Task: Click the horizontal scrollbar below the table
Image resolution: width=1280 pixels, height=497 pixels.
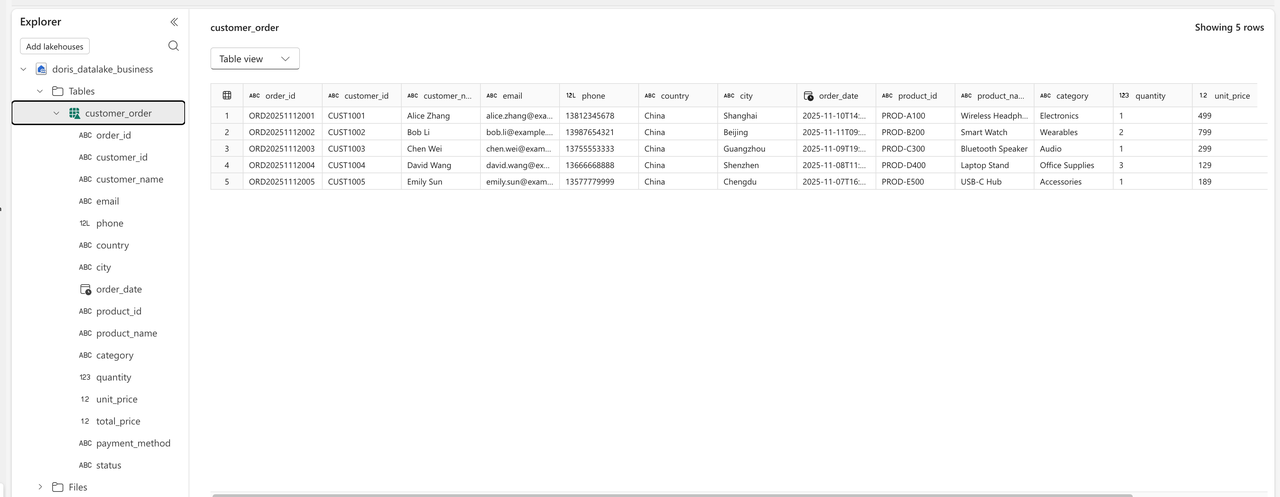Action: point(672,494)
